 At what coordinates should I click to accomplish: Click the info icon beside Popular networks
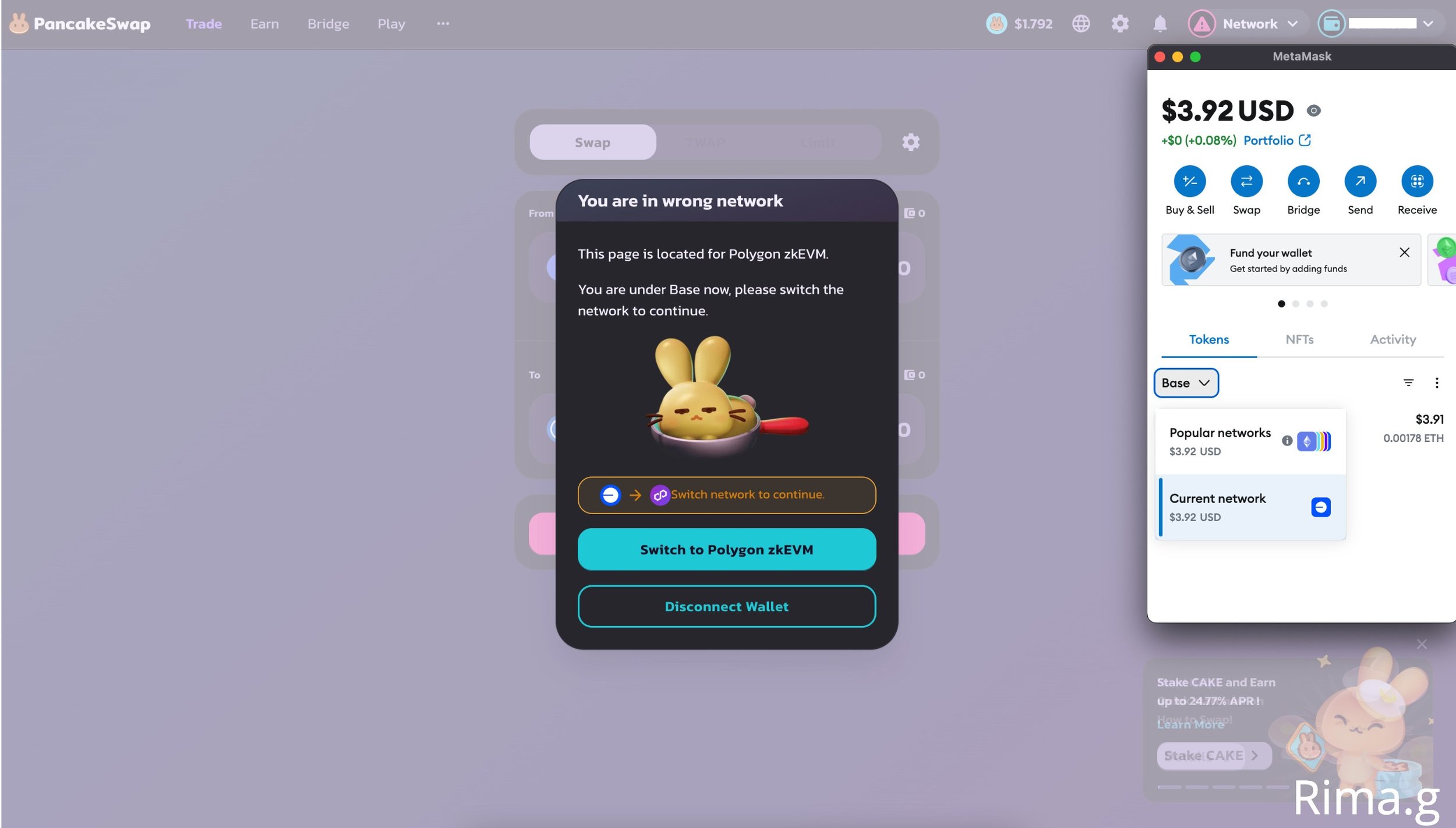pyautogui.click(x=1287, y=441)
